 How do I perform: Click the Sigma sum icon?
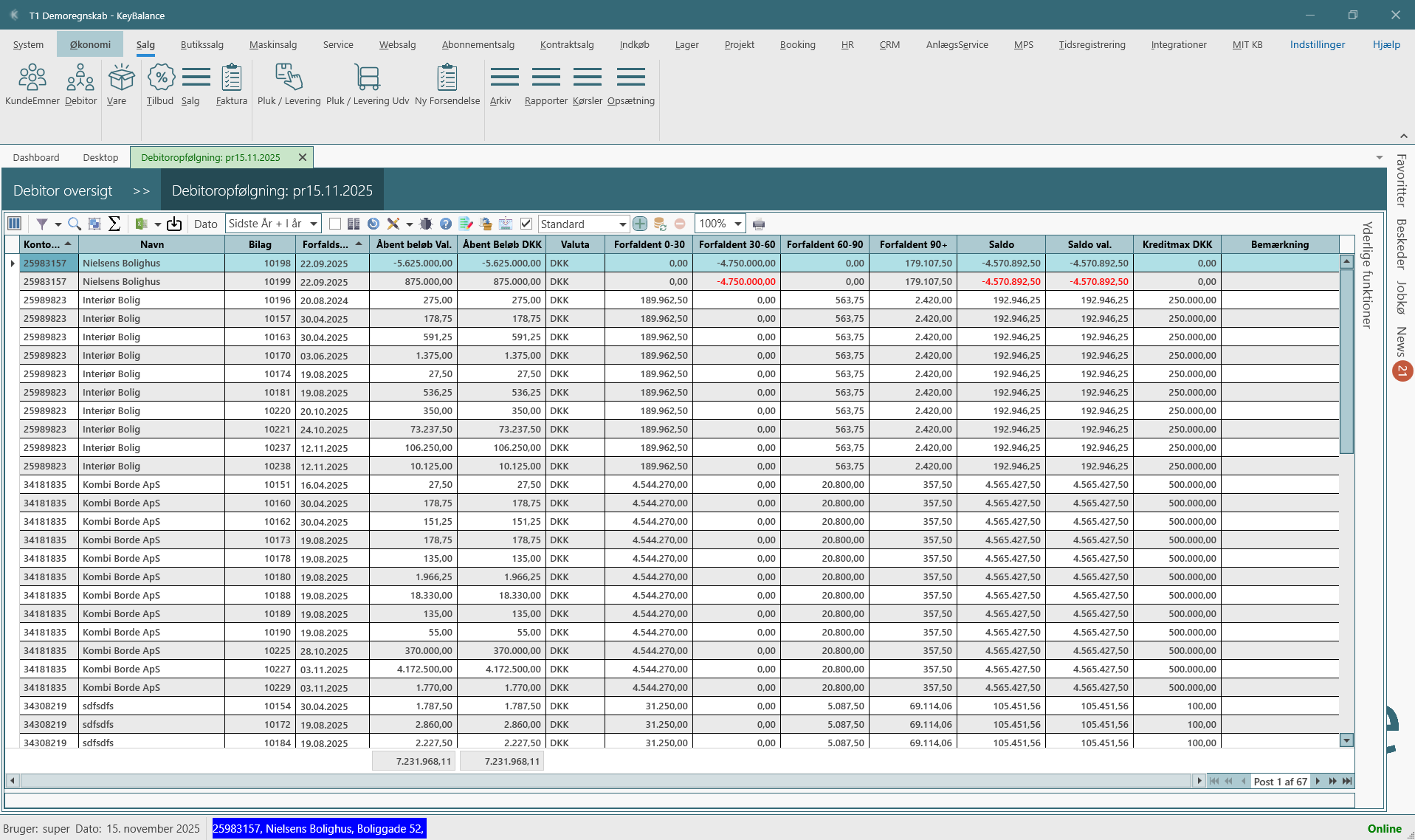click(x=114, y=224)
